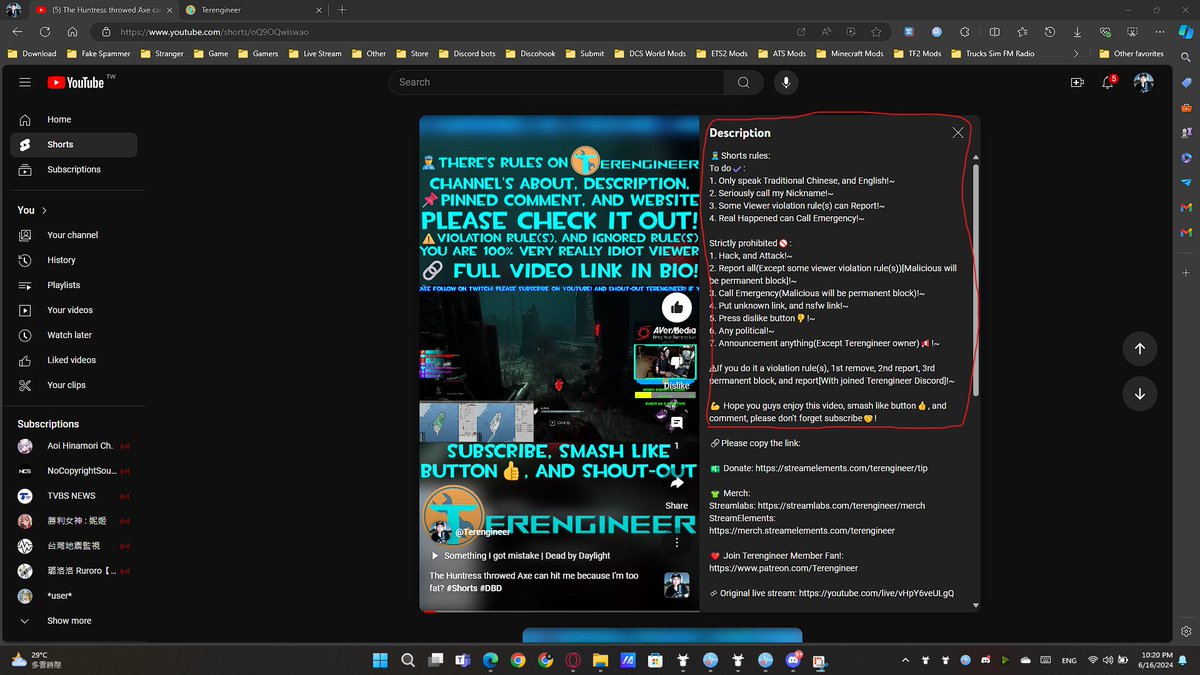The height and width of the screenshot is (675, 1200).
Task: Open the patreon.com/Terengineer link
Action: point(783,568)
